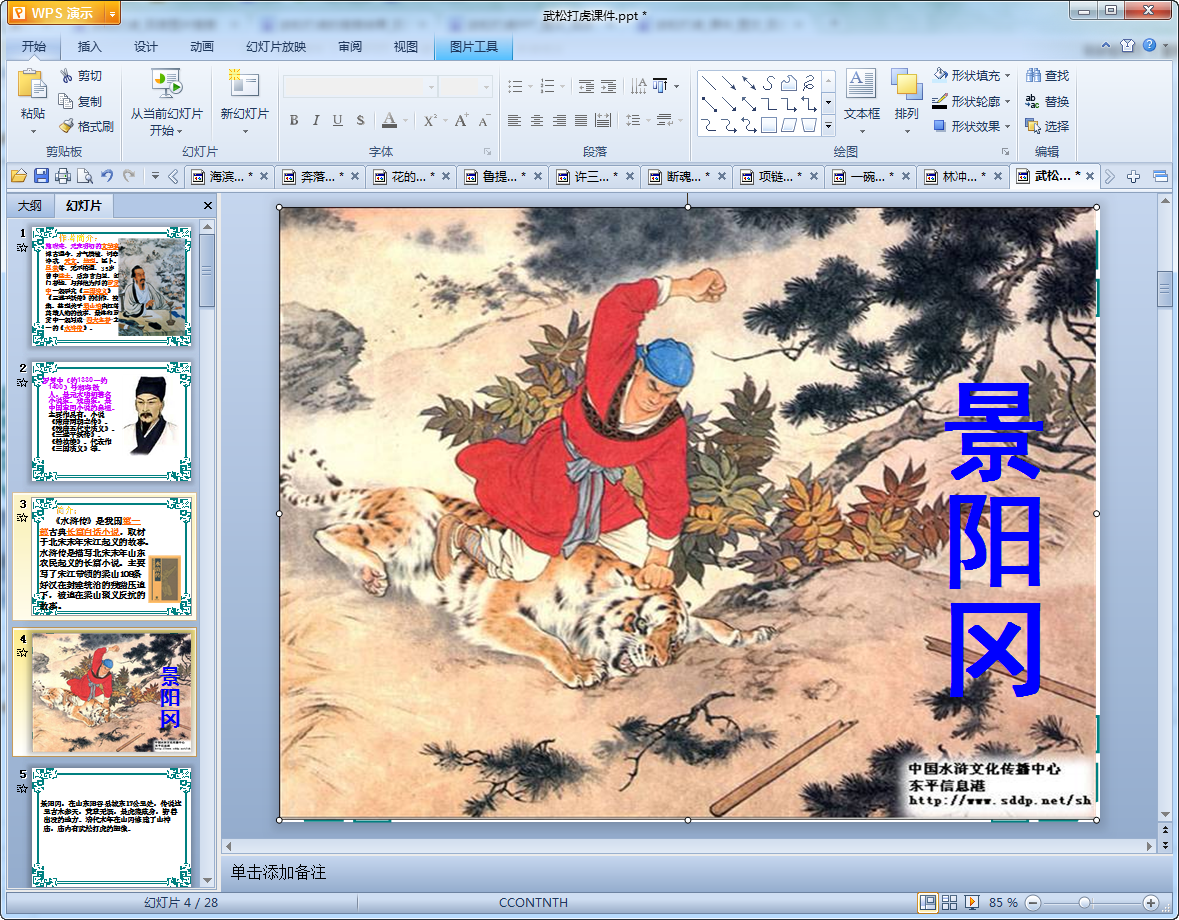Viewport: 1179px width, 920px height.
Task: Expand the Select (选择) dropdown
Action: coord(1047,126)
